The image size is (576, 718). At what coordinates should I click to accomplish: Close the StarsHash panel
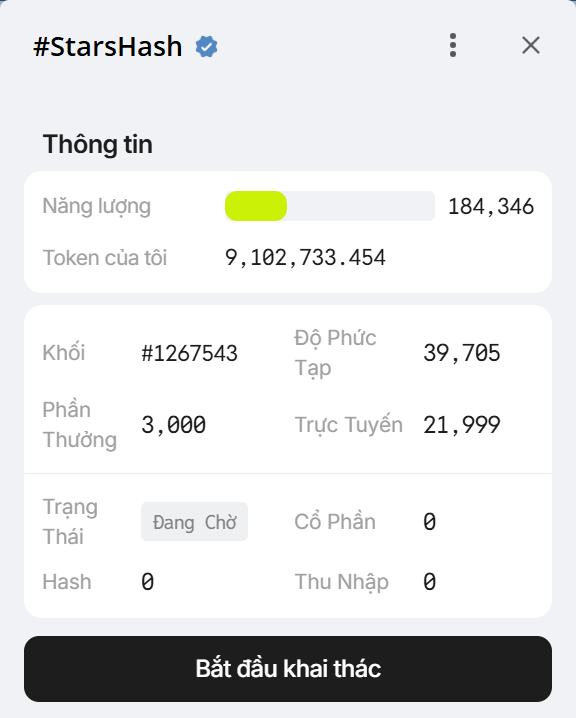pyautogui.click(x=531, y=45)
